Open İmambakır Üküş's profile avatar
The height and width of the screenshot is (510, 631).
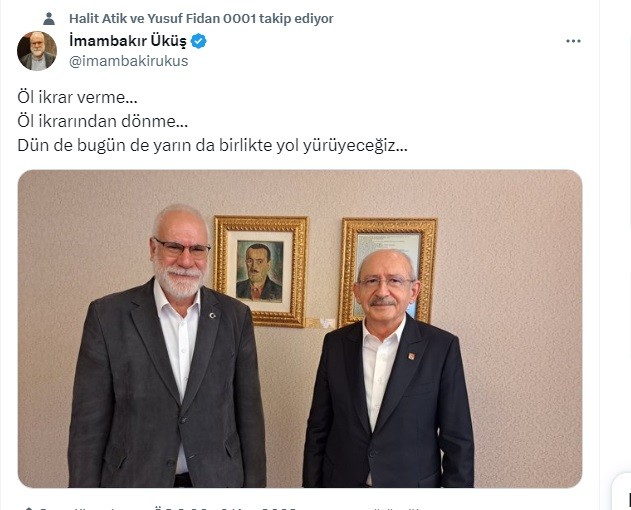point(37,51)
